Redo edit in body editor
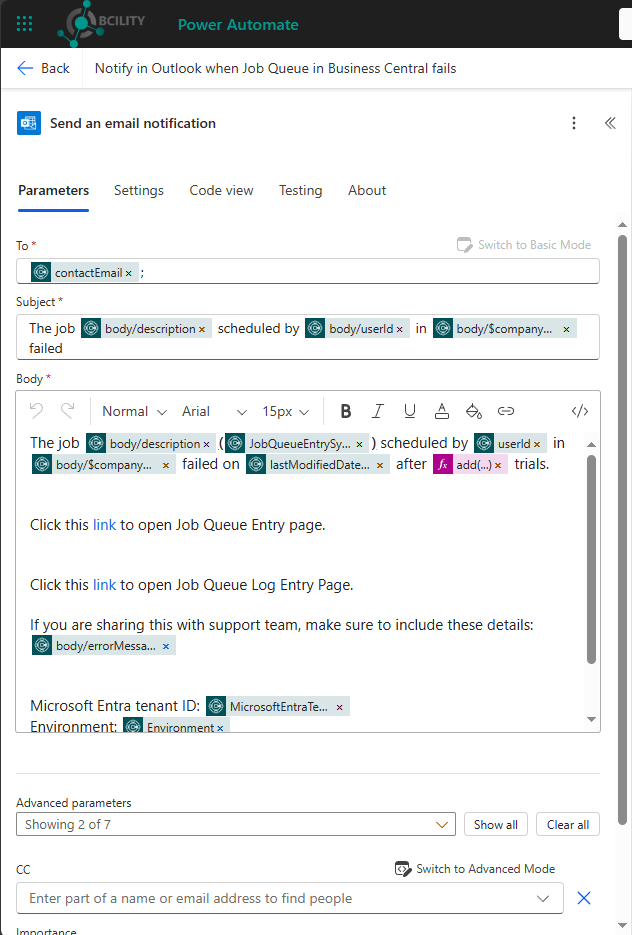This screenshot has width=632, height=935. [x=67, y=411]
